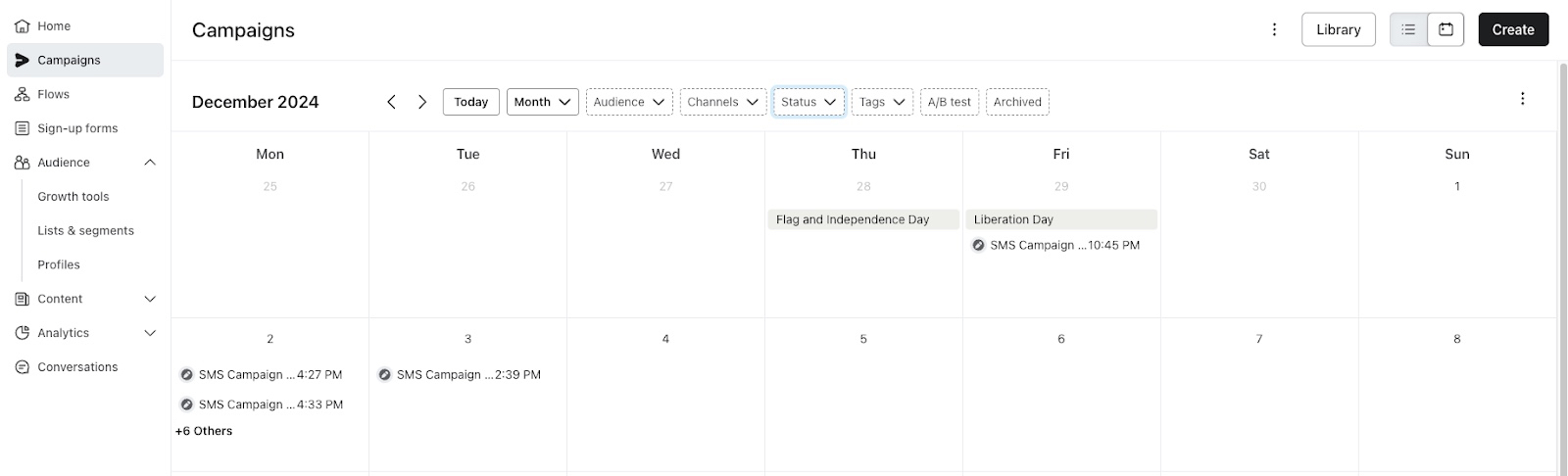Switch to the calendar view icon
Viewport: 1568px width, 476px height.
(x=1445, y=29)
